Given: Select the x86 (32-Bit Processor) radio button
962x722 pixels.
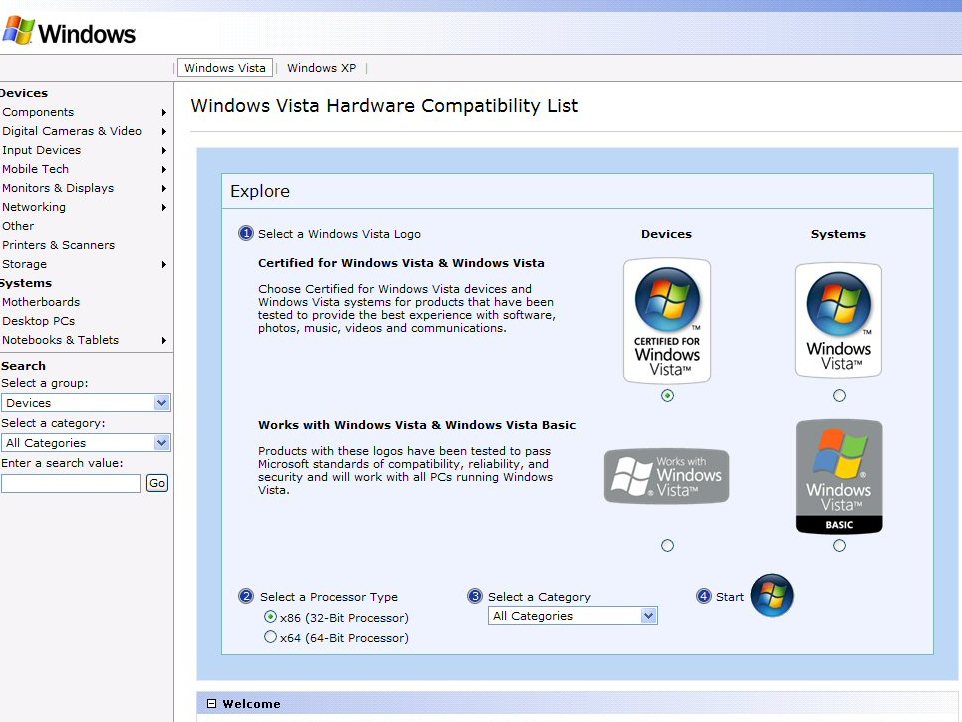Looking at the screenshot, I should [269, 617].
